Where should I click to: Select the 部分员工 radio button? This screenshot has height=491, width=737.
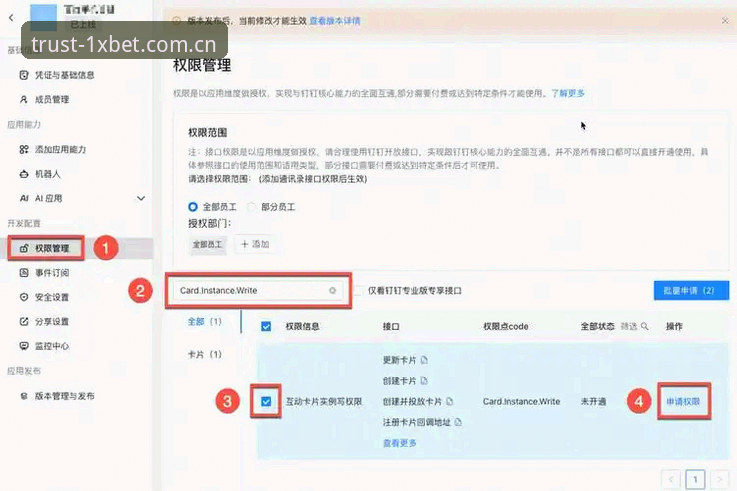point(251,207)
